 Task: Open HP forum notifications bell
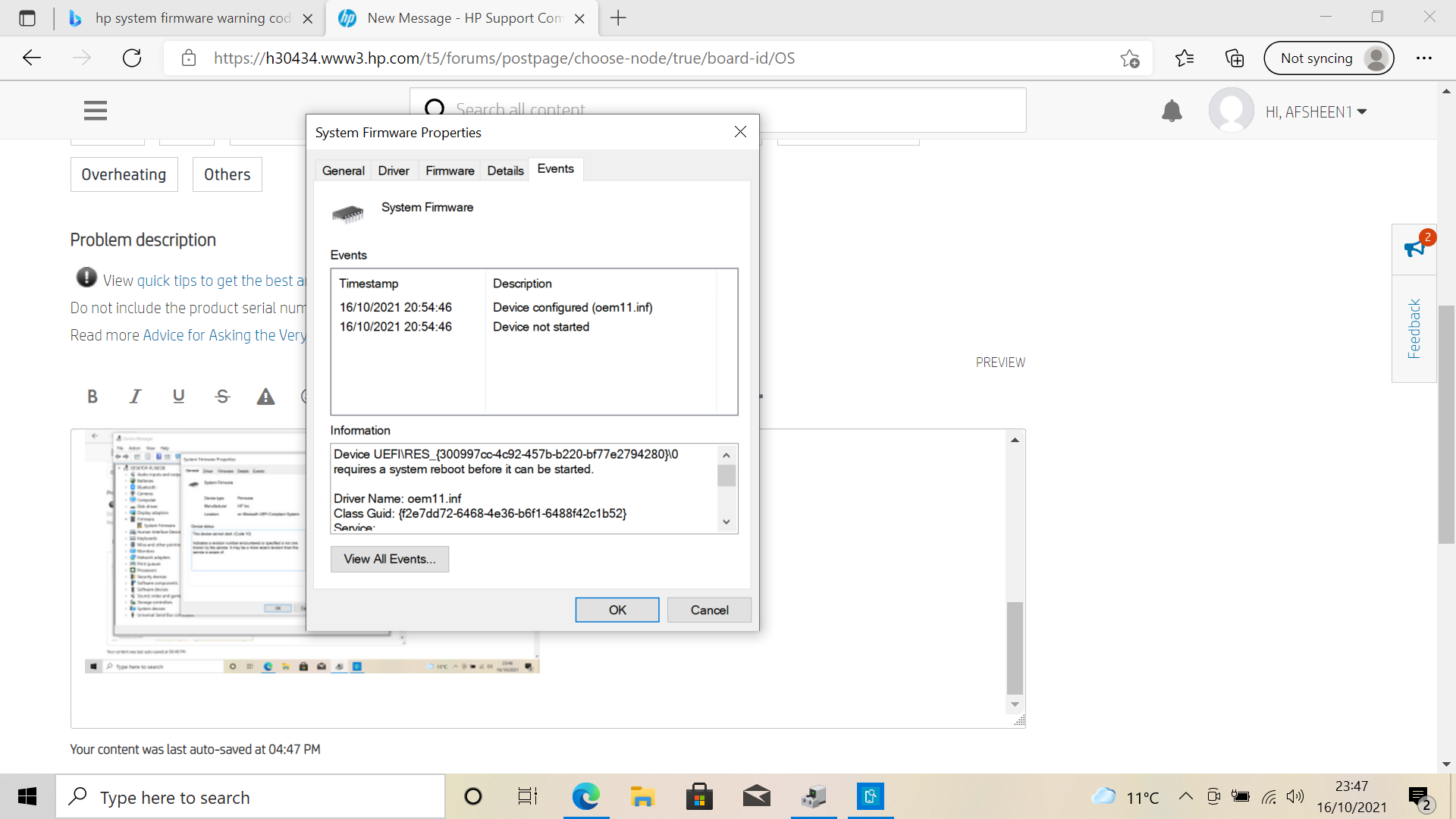[x=1172, y=111]
